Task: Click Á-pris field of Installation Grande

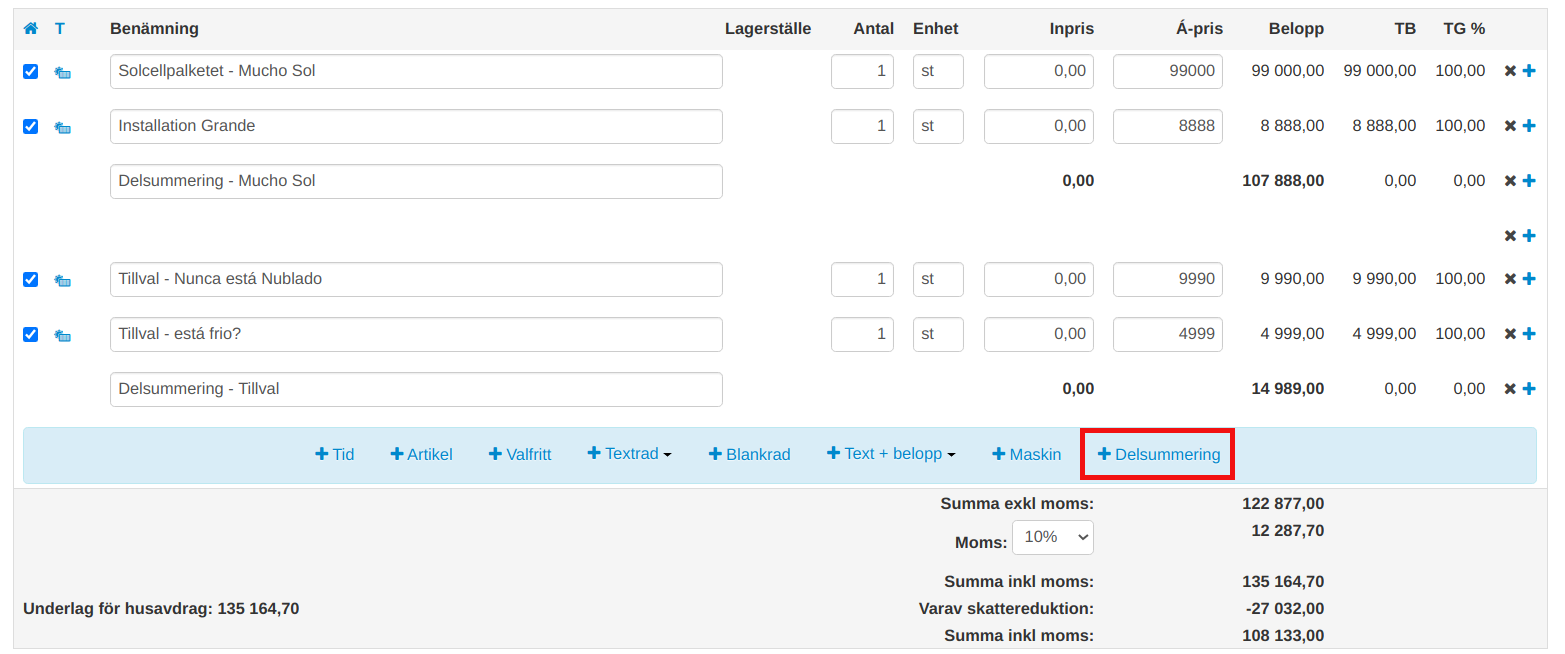Action: pyautogui.click(x=1167, y=126)
